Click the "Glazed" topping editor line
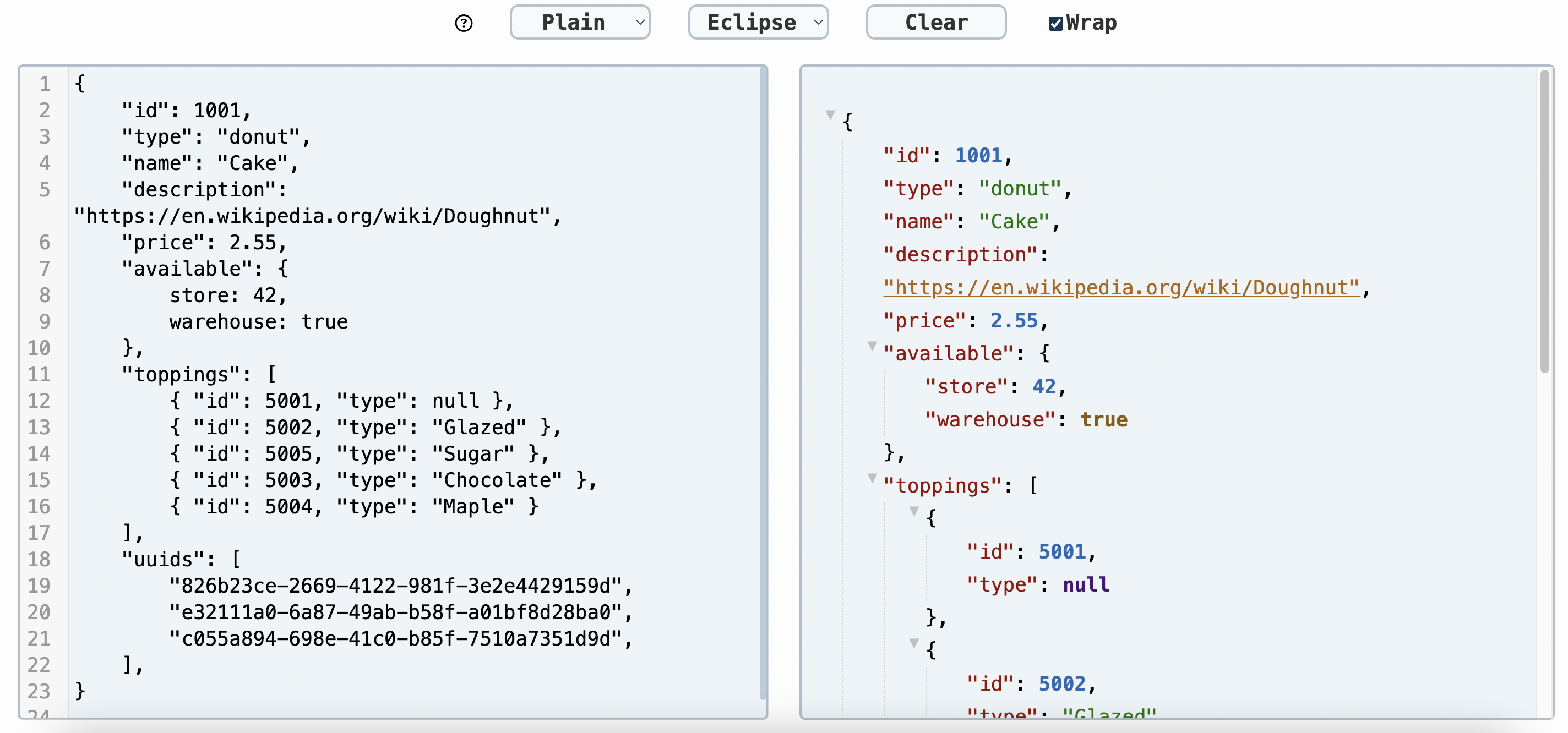Screen dimensions: 1568x733 pos(364,428)
